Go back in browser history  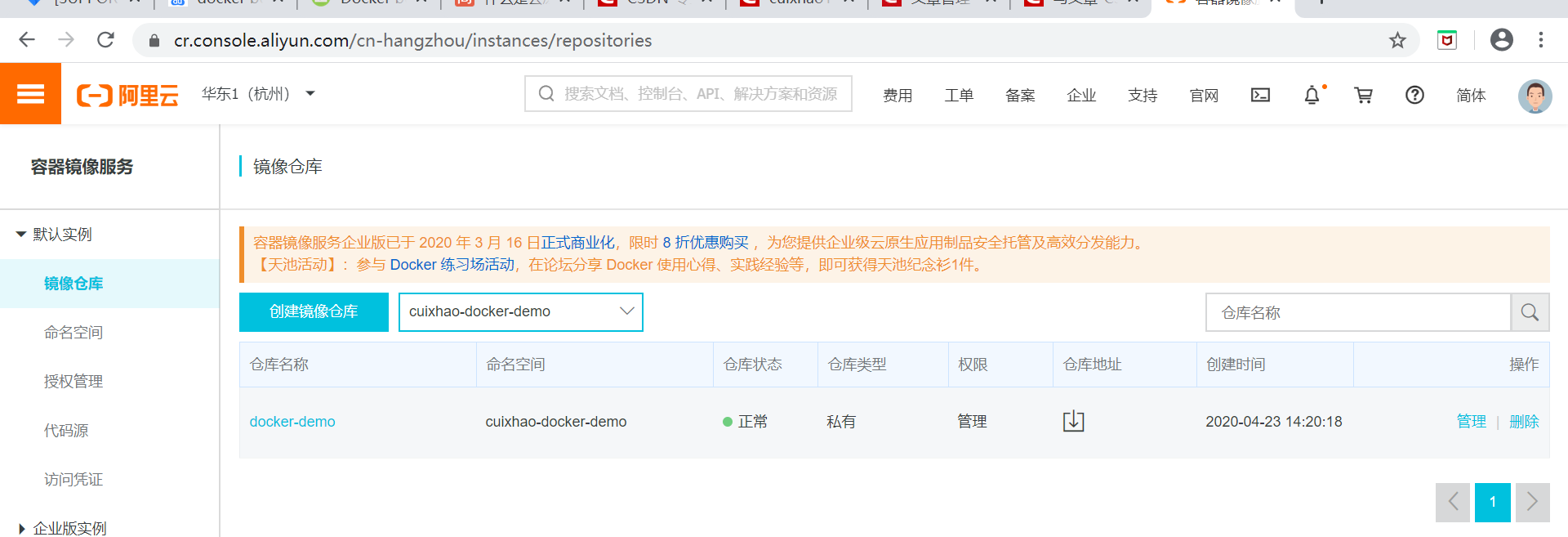pyautogui.click(x=27, y=40)
